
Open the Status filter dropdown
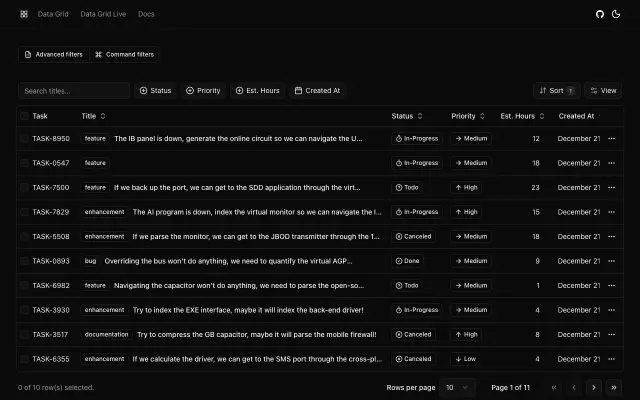coord(156,91)
